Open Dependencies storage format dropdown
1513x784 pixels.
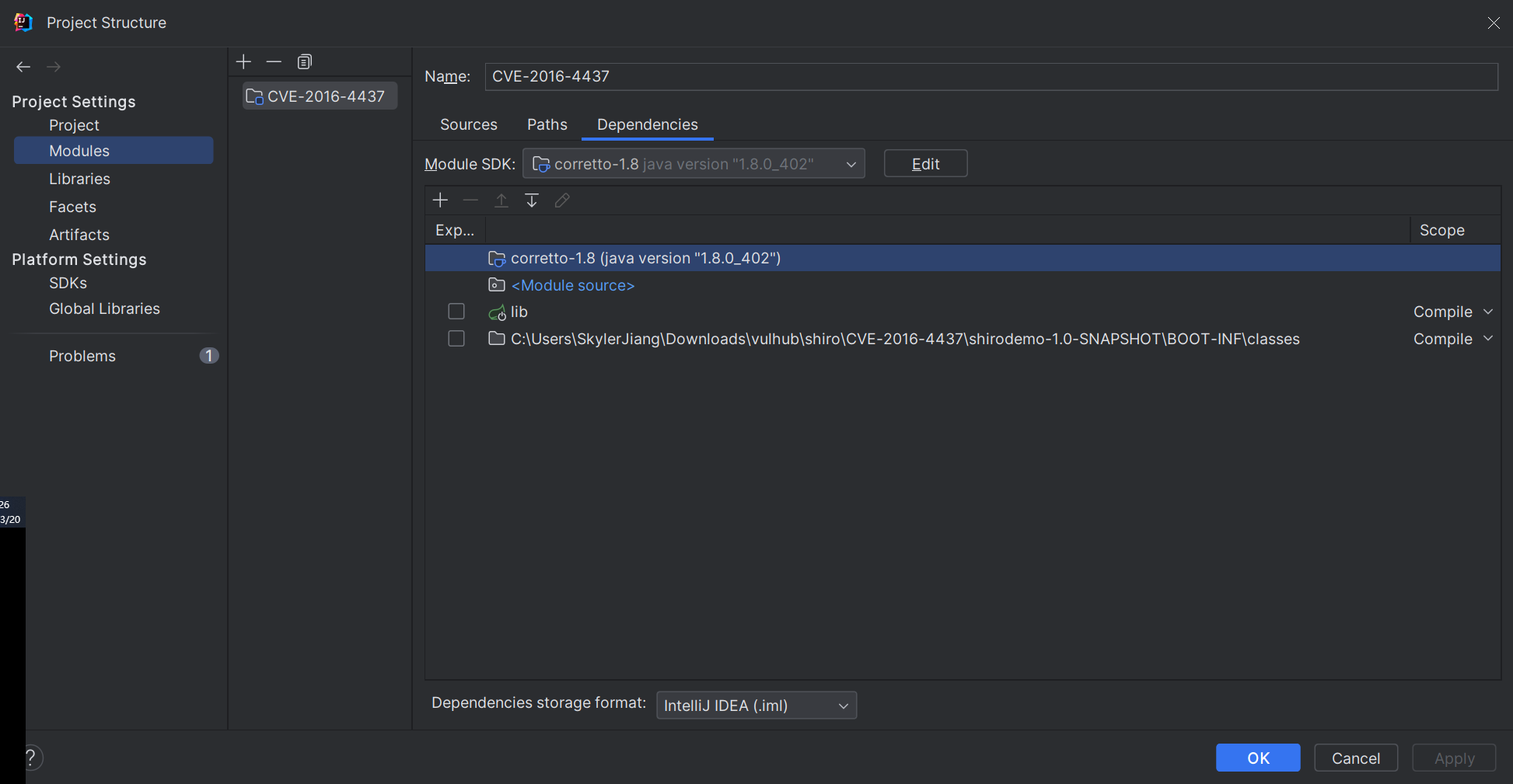756,706
